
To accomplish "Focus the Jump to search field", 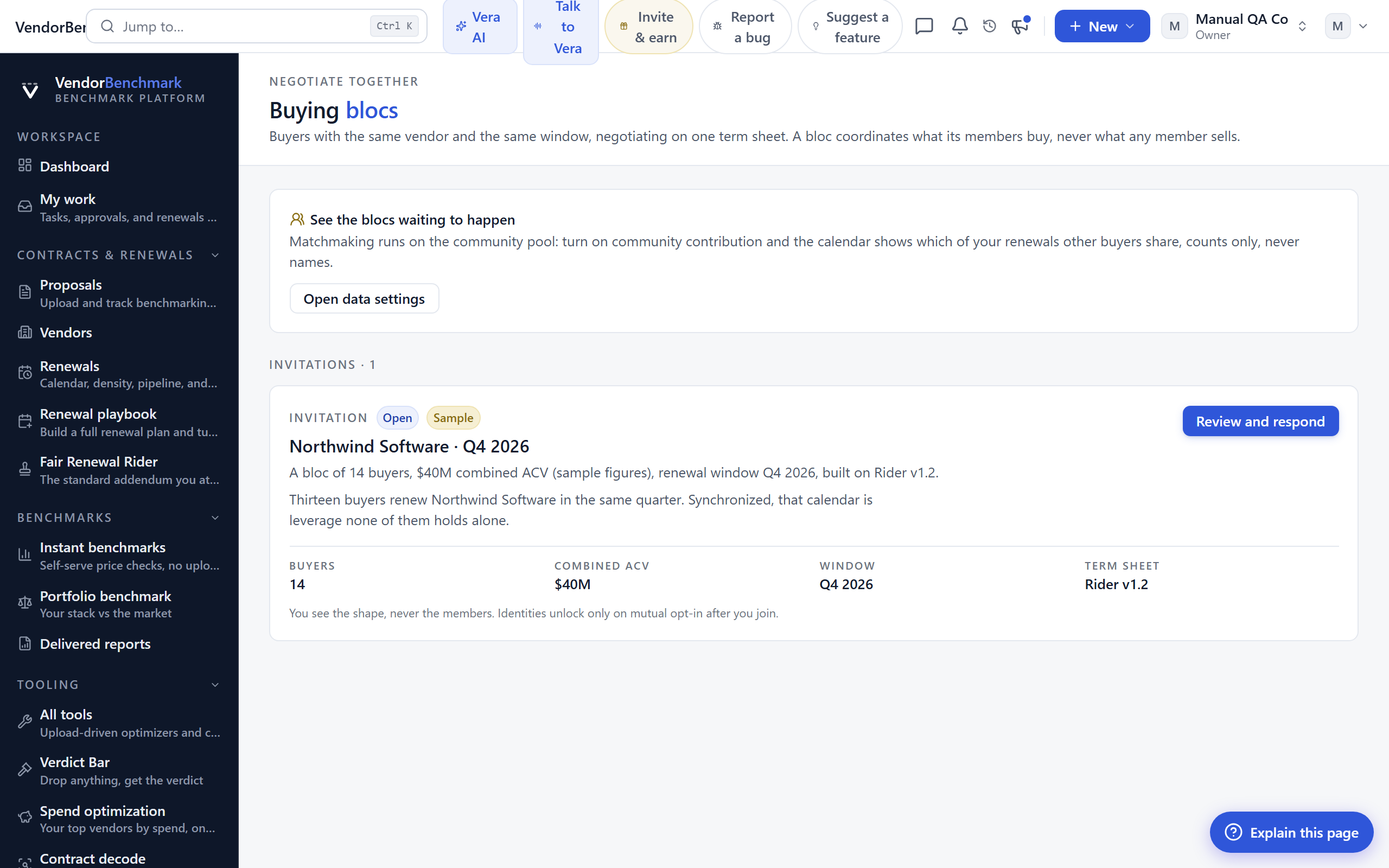I will pos(257,27).
